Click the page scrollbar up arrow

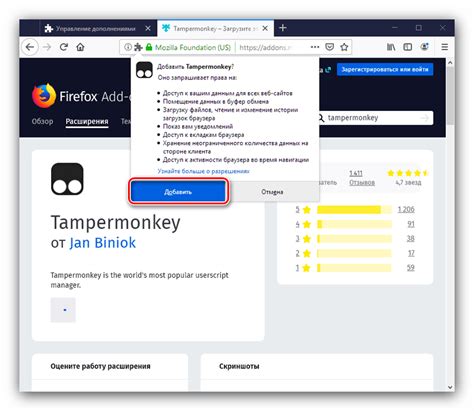450,62
